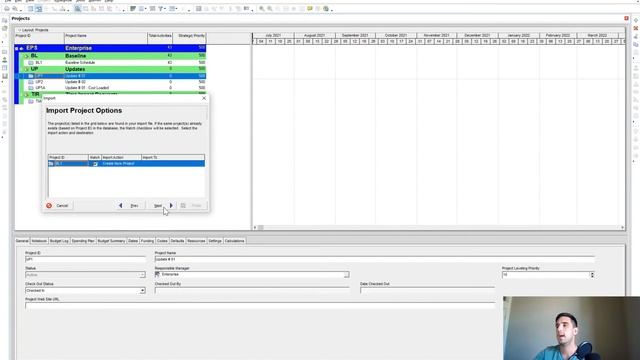640x360 pixels.
Task: Collapse the TIR group node
Action: (27, 95)
